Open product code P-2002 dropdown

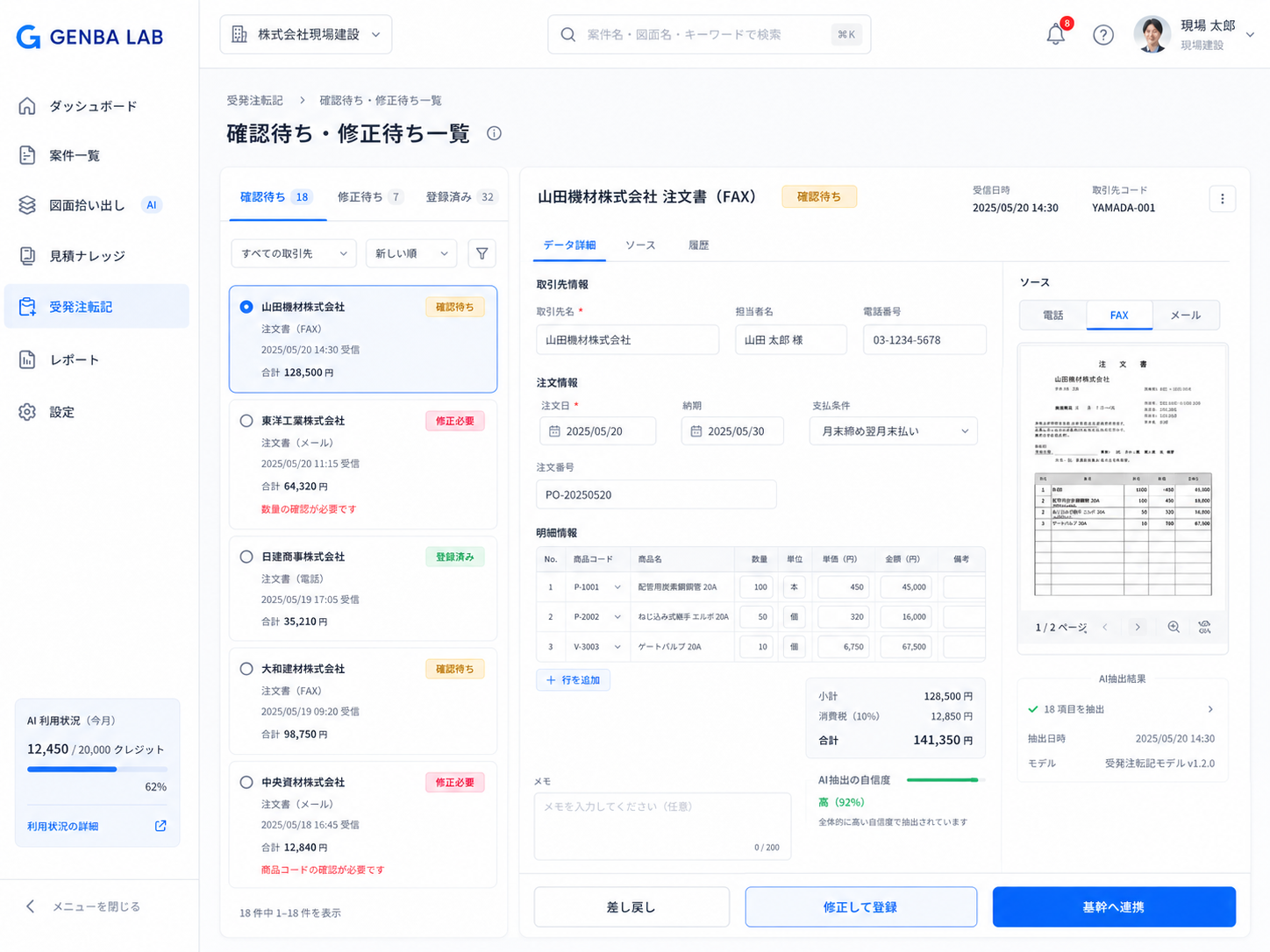pos(596,617)
